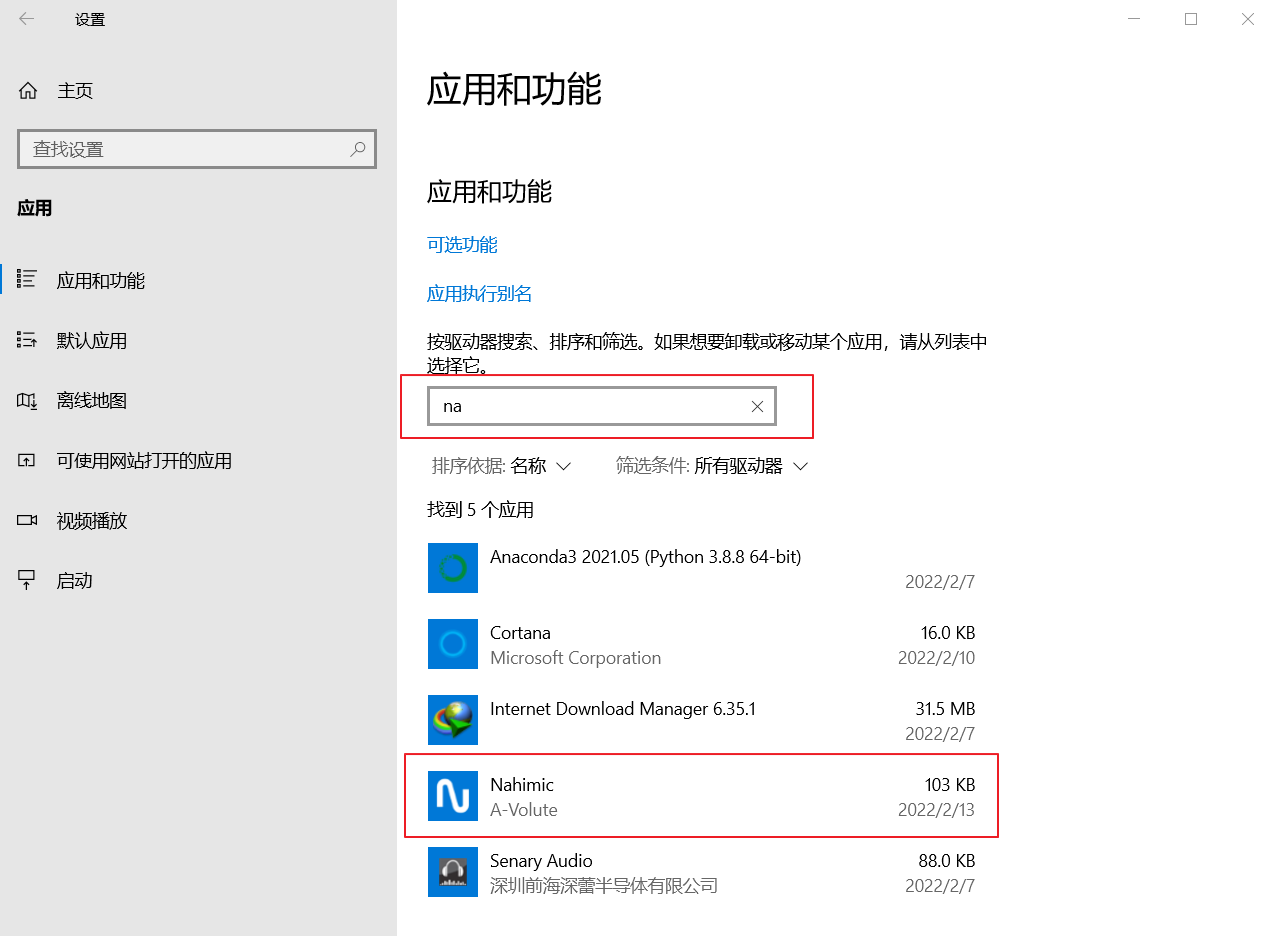Click the 31.5 MB size value
This screenshot has width=1272, height=936.
945,709
